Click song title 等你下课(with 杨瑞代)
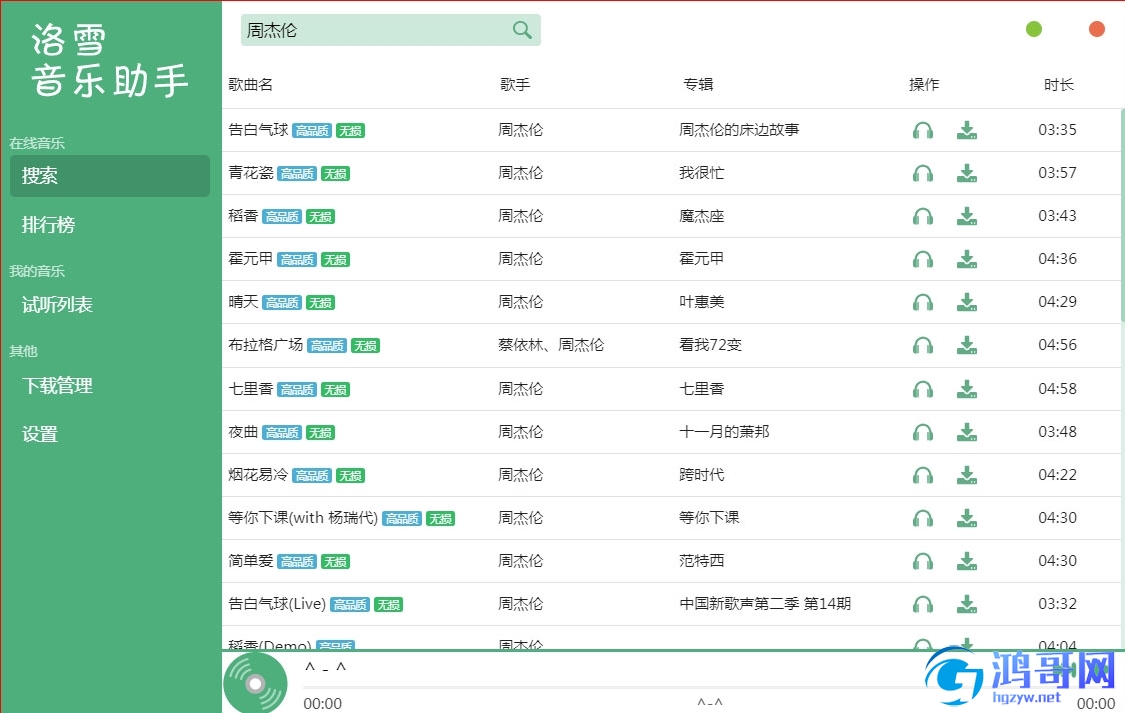Screen dimensions: 1125x713 [x=303, y=518]
